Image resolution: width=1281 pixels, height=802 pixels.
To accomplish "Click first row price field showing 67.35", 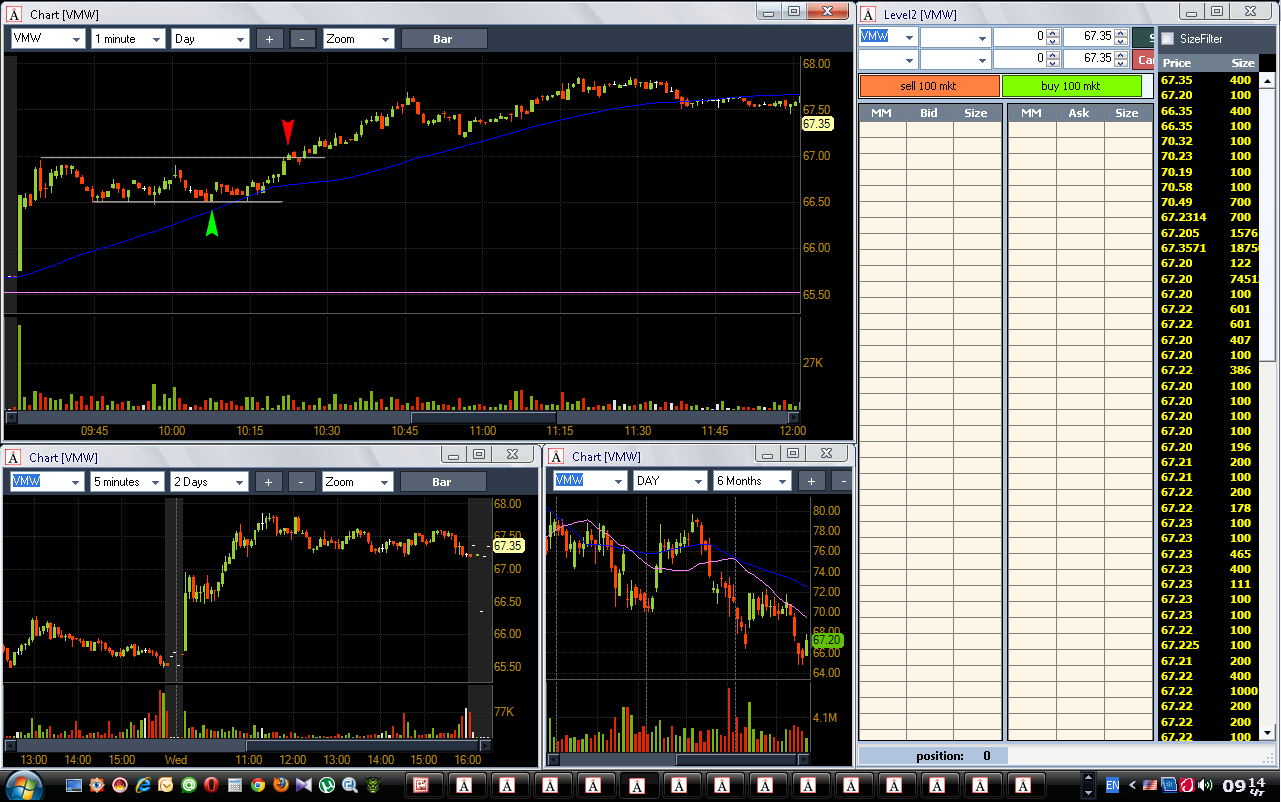I will [x=1088, y=37].
